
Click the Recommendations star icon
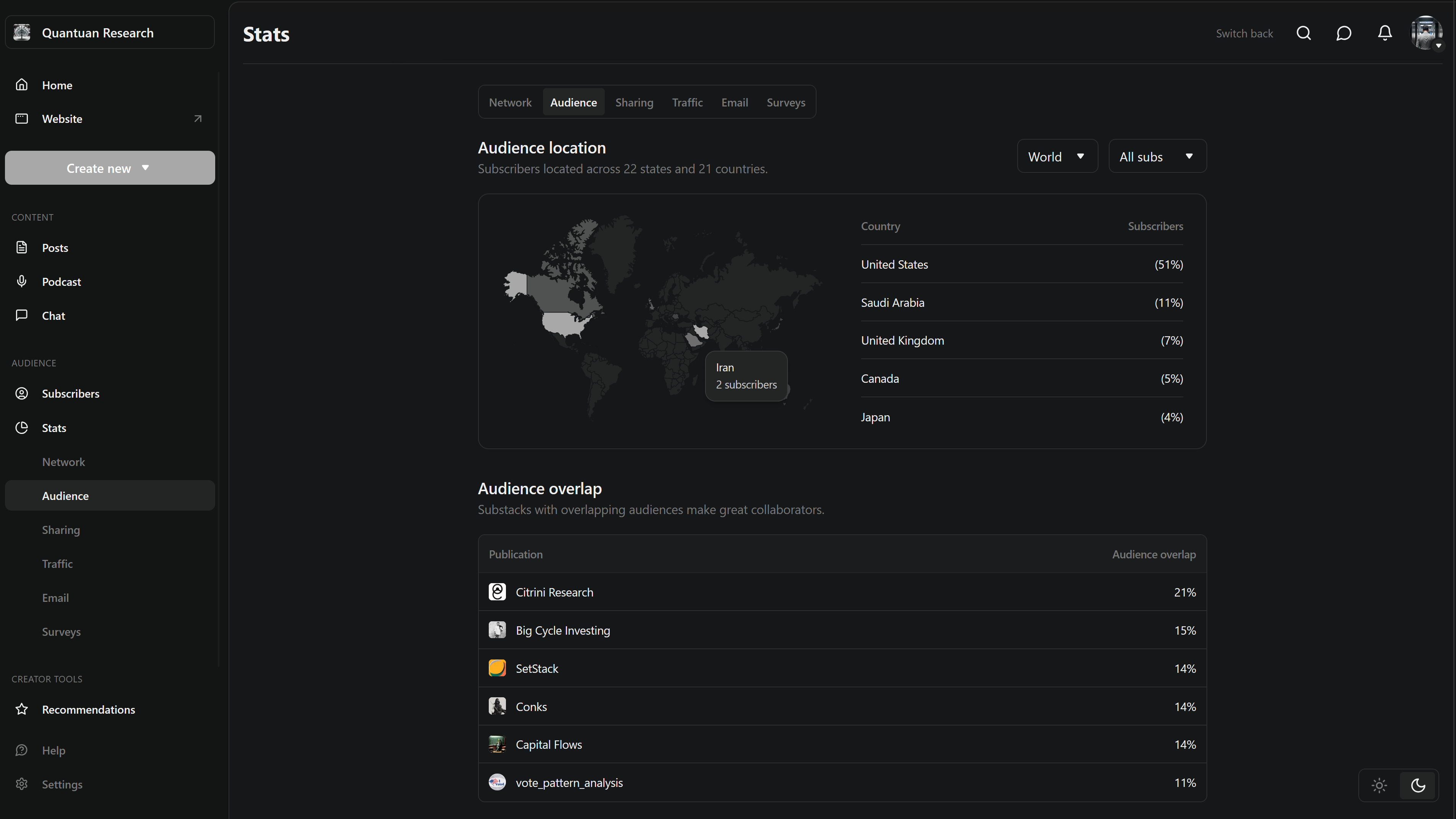(x=21, y=709)
